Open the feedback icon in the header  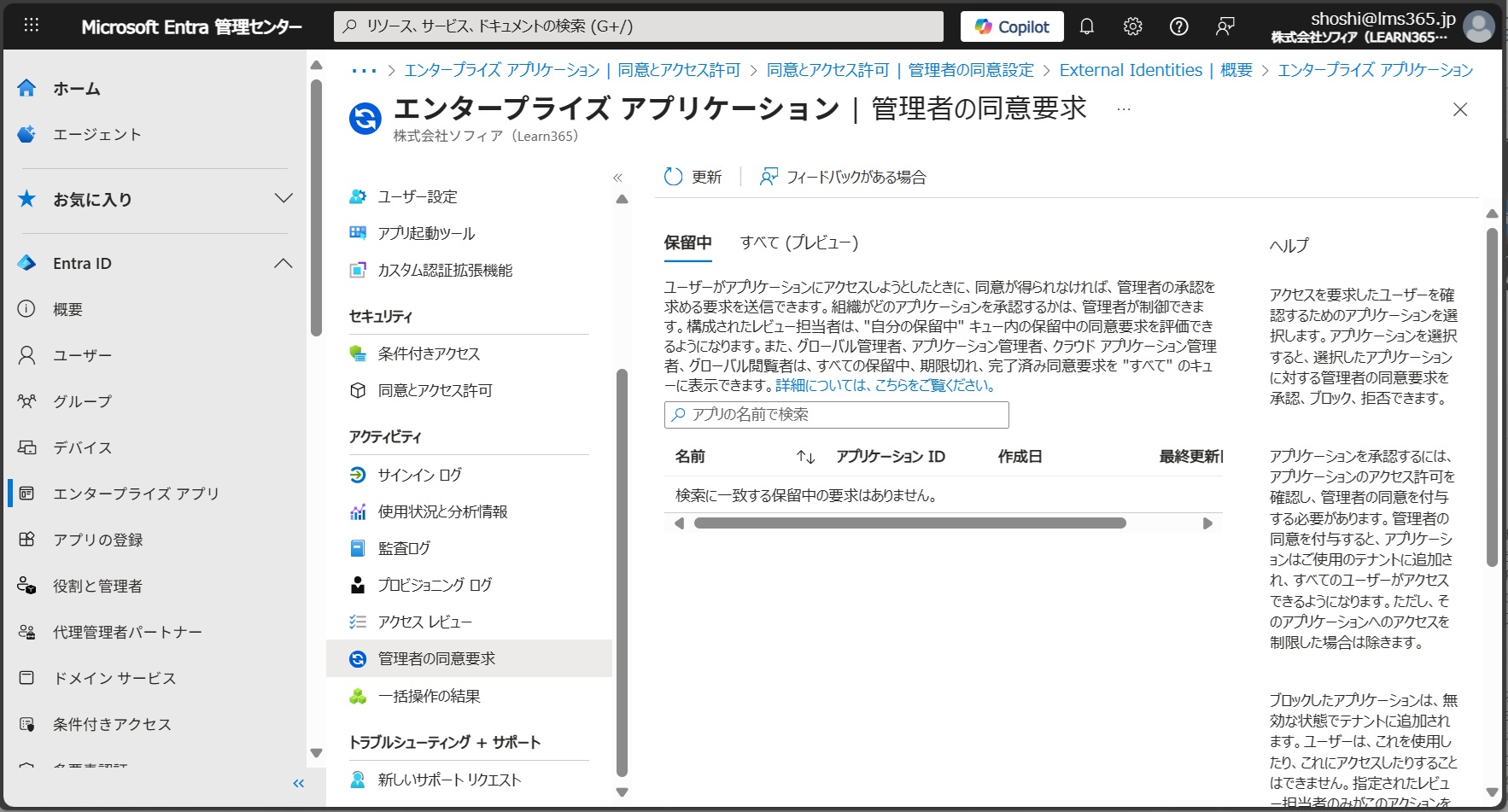1225,26
